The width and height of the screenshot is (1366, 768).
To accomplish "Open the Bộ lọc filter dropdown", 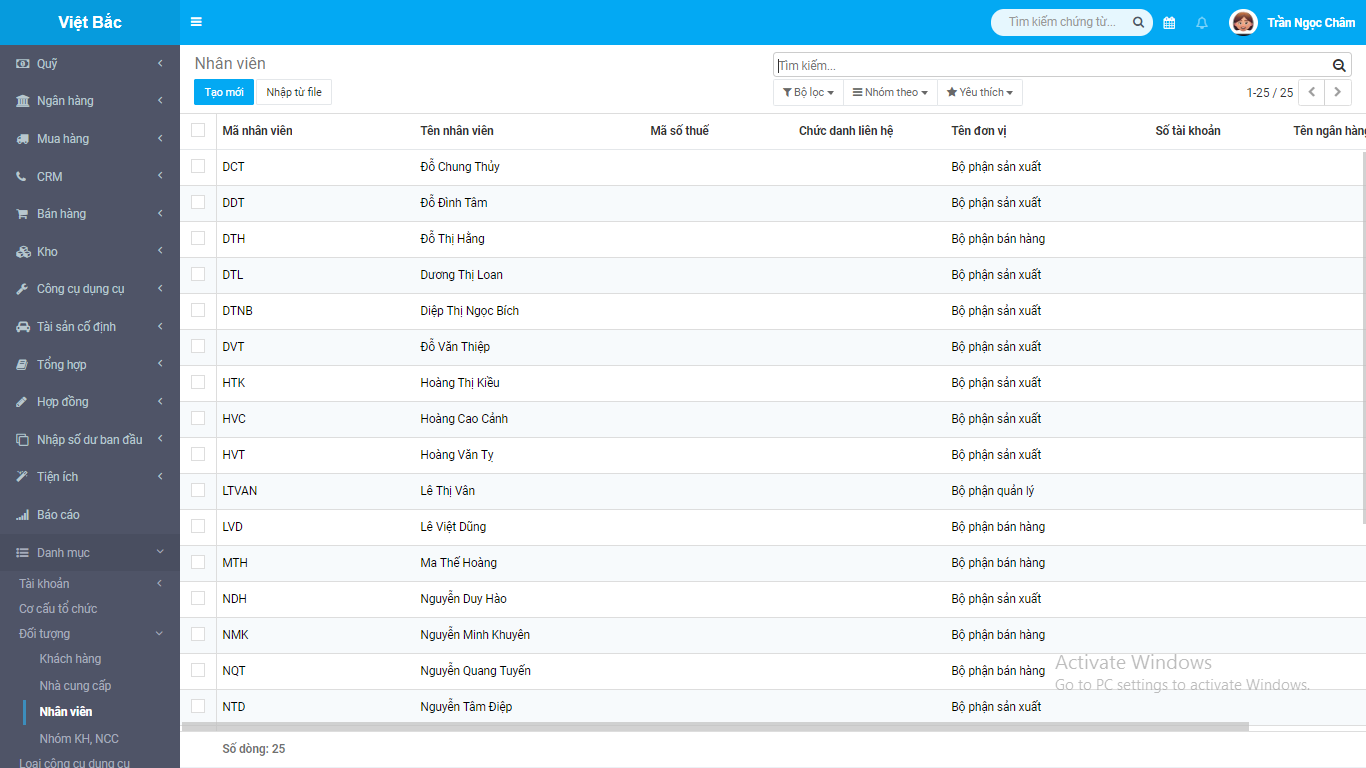I will pos(808,92).
